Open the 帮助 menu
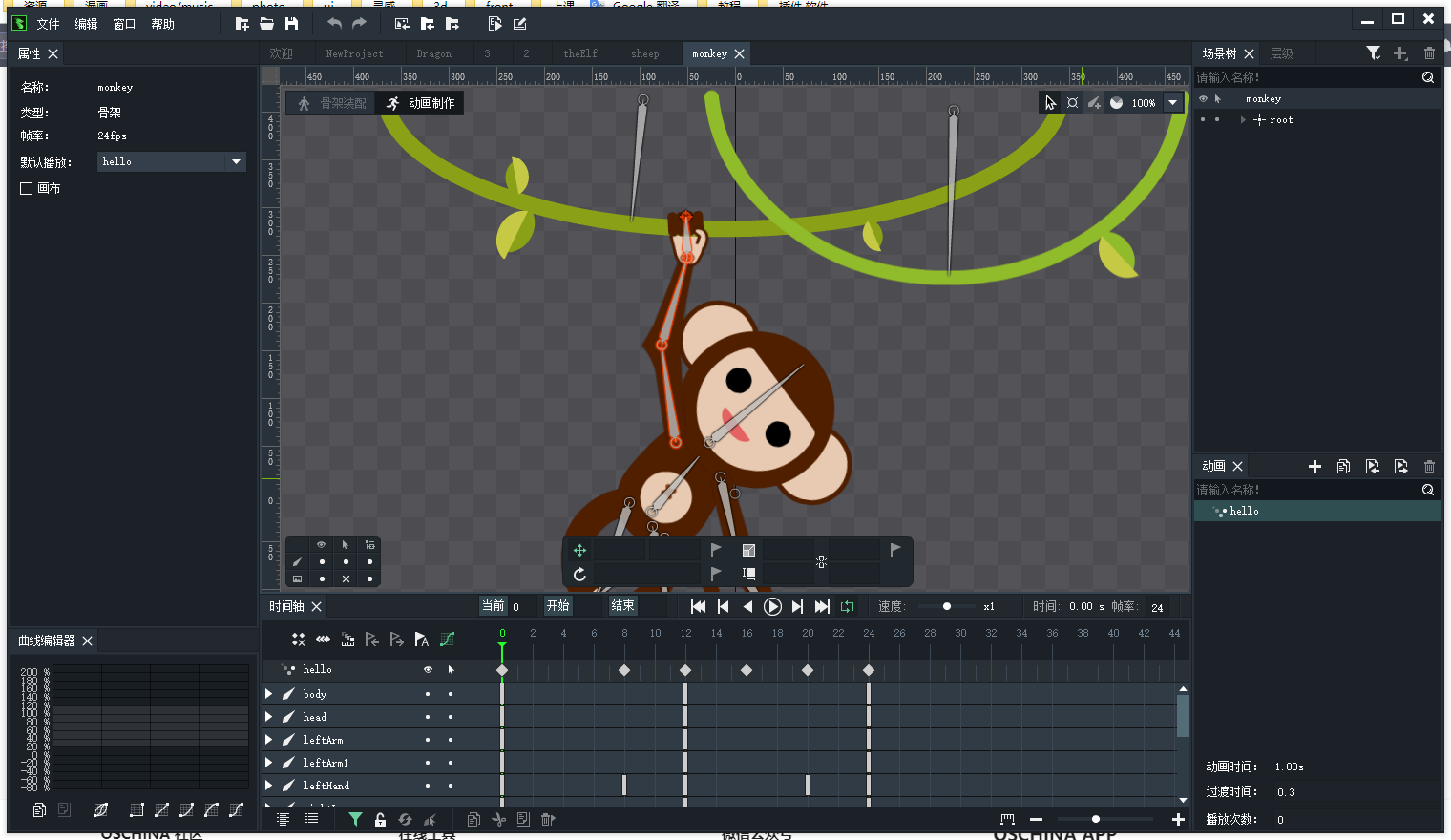The width and height of the screenshot is (1451, 840). click(162, 24)
